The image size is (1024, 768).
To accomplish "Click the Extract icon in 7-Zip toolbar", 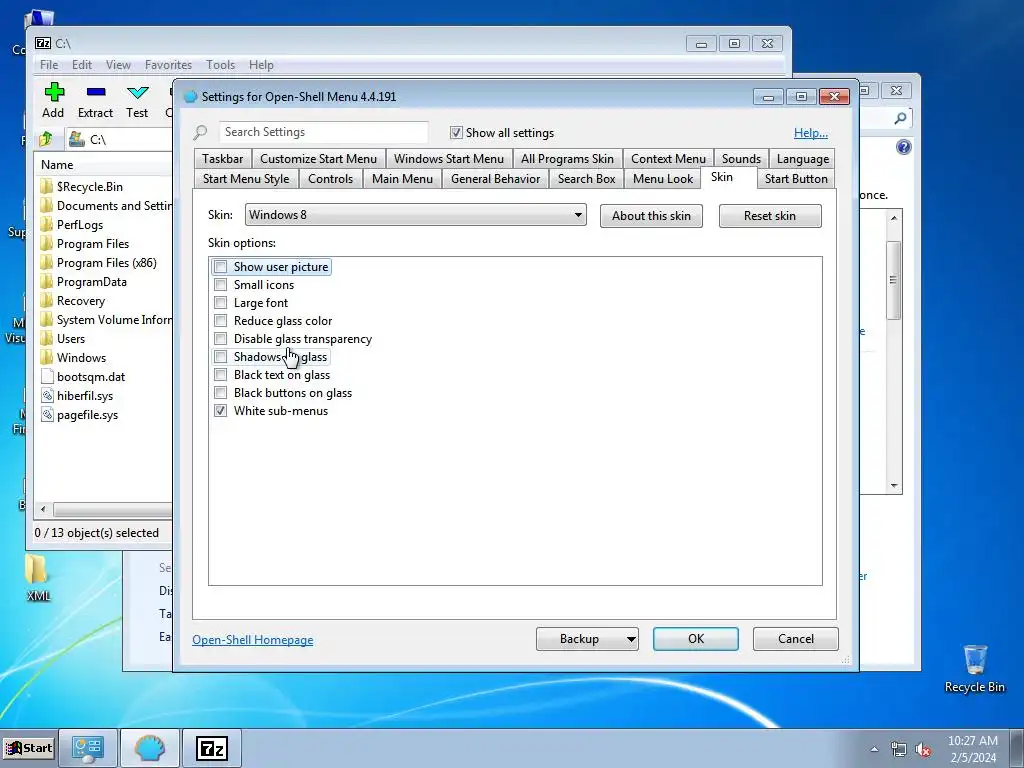I will click(x=95, y=92).
